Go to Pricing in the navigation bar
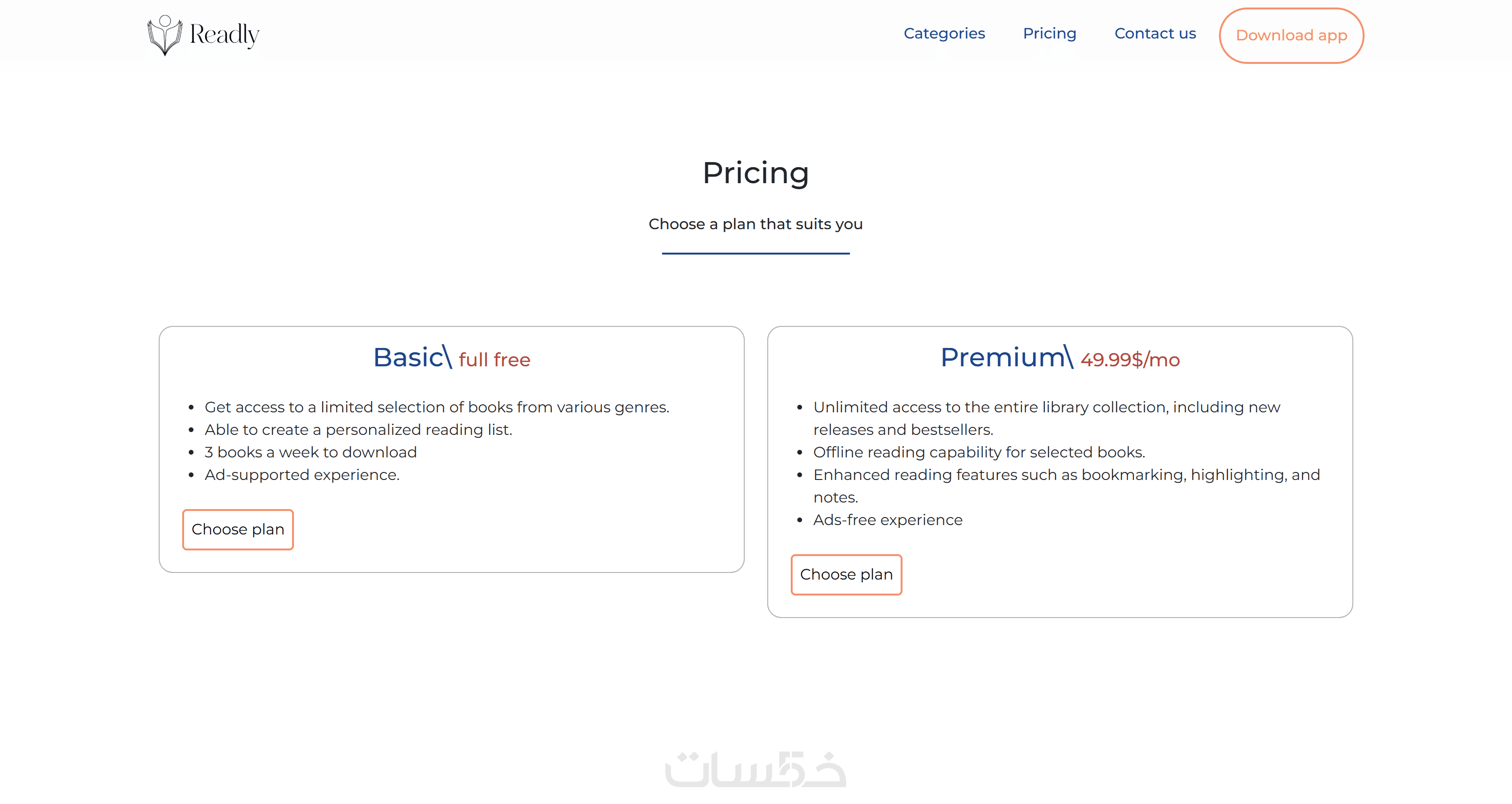 (x=1049, y=33)
